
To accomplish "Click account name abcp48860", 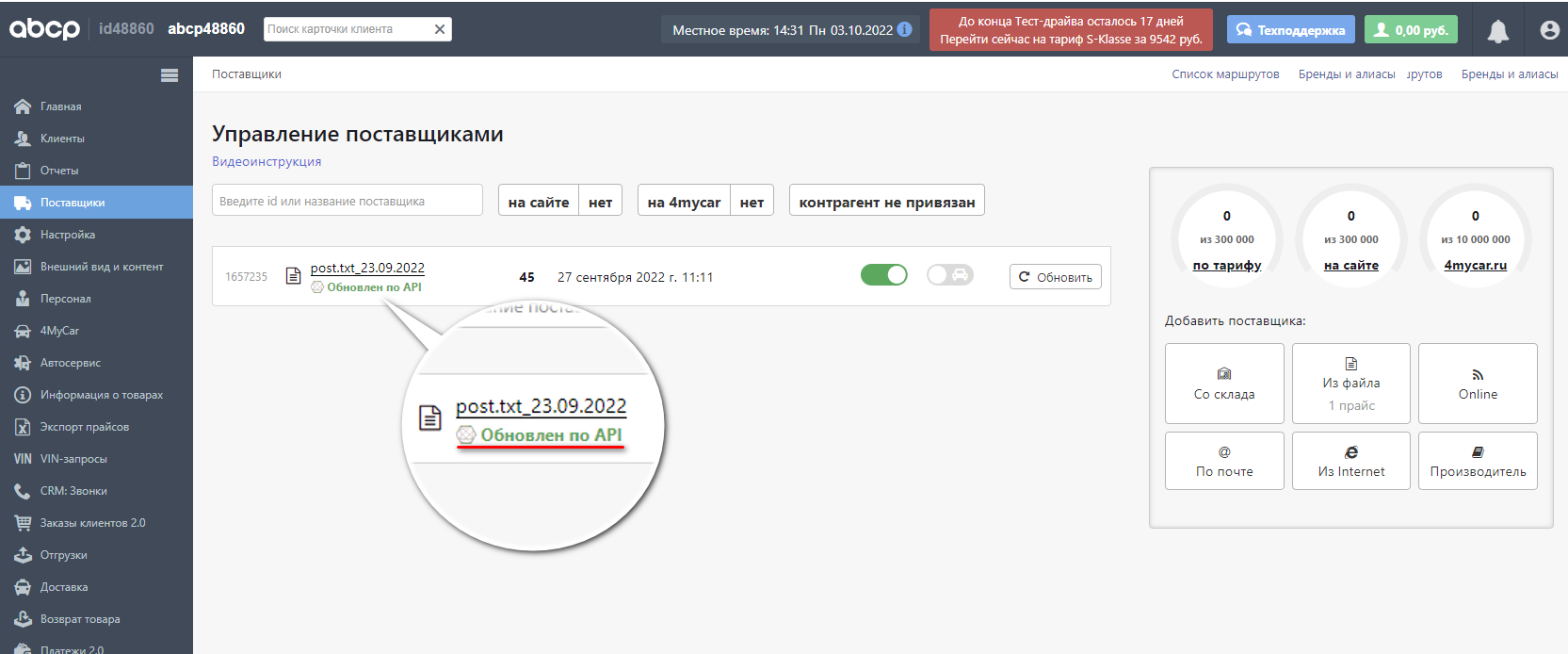I will pos(206,29).
